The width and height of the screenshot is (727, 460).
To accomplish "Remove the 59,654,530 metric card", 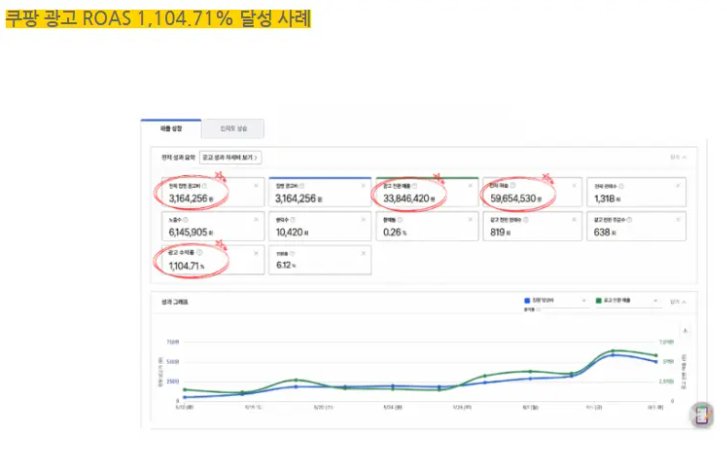I will coord(574,185).
